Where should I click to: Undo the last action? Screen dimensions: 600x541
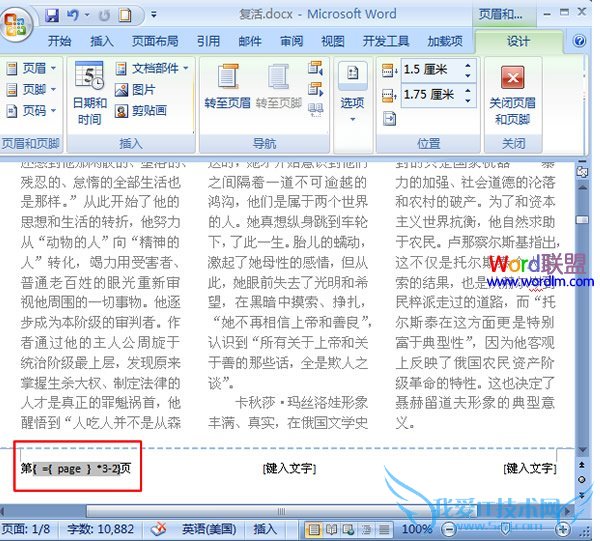coord(72,15)
